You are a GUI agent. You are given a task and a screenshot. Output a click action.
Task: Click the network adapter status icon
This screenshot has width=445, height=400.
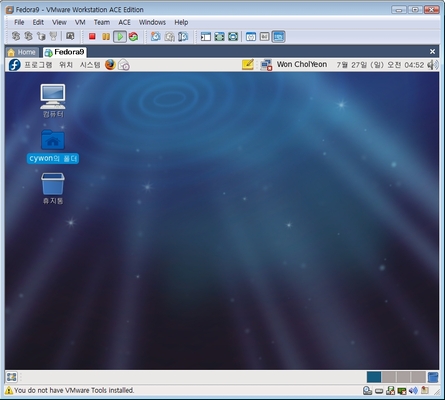pyautogui.click(x=402, y=390)
